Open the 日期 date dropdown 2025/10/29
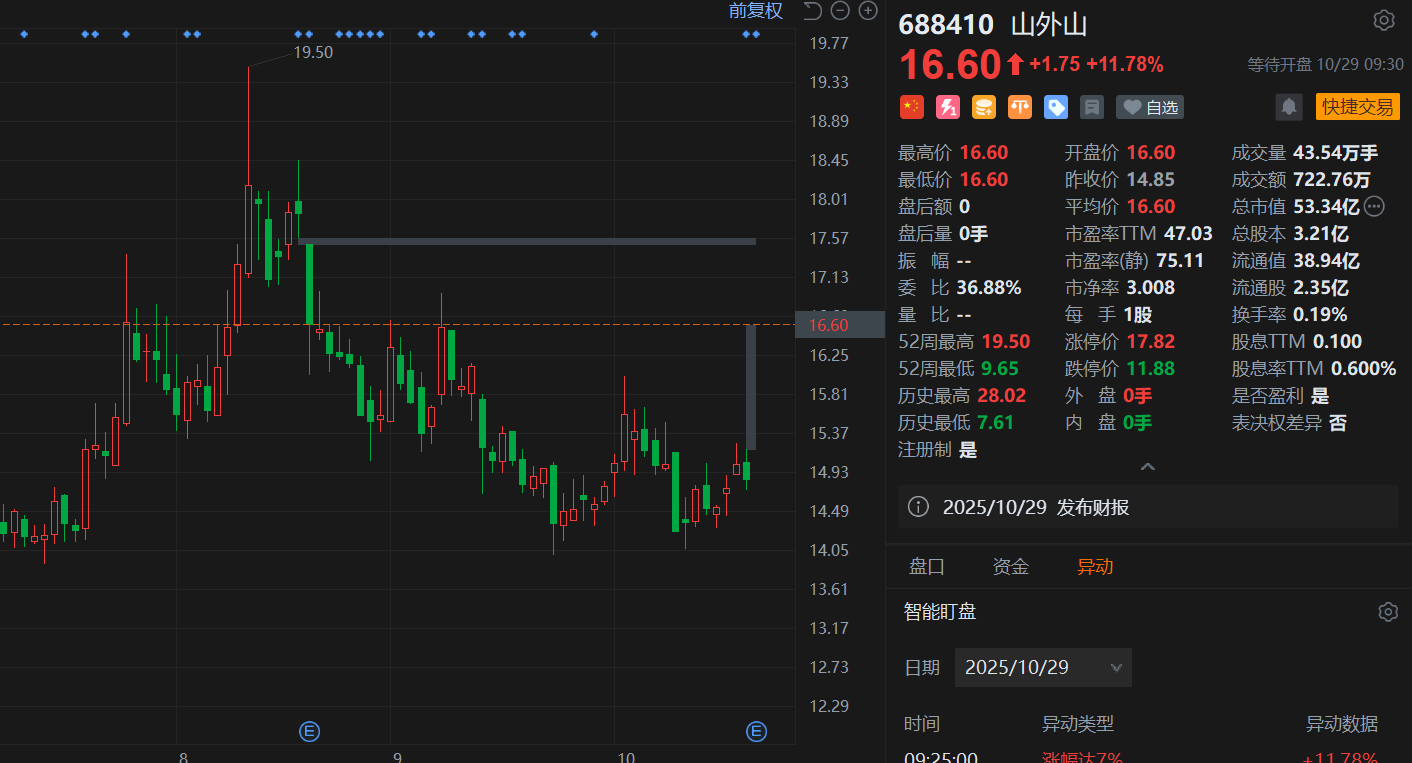This screenshot has width=1412, height=763. click(1043, 667)
